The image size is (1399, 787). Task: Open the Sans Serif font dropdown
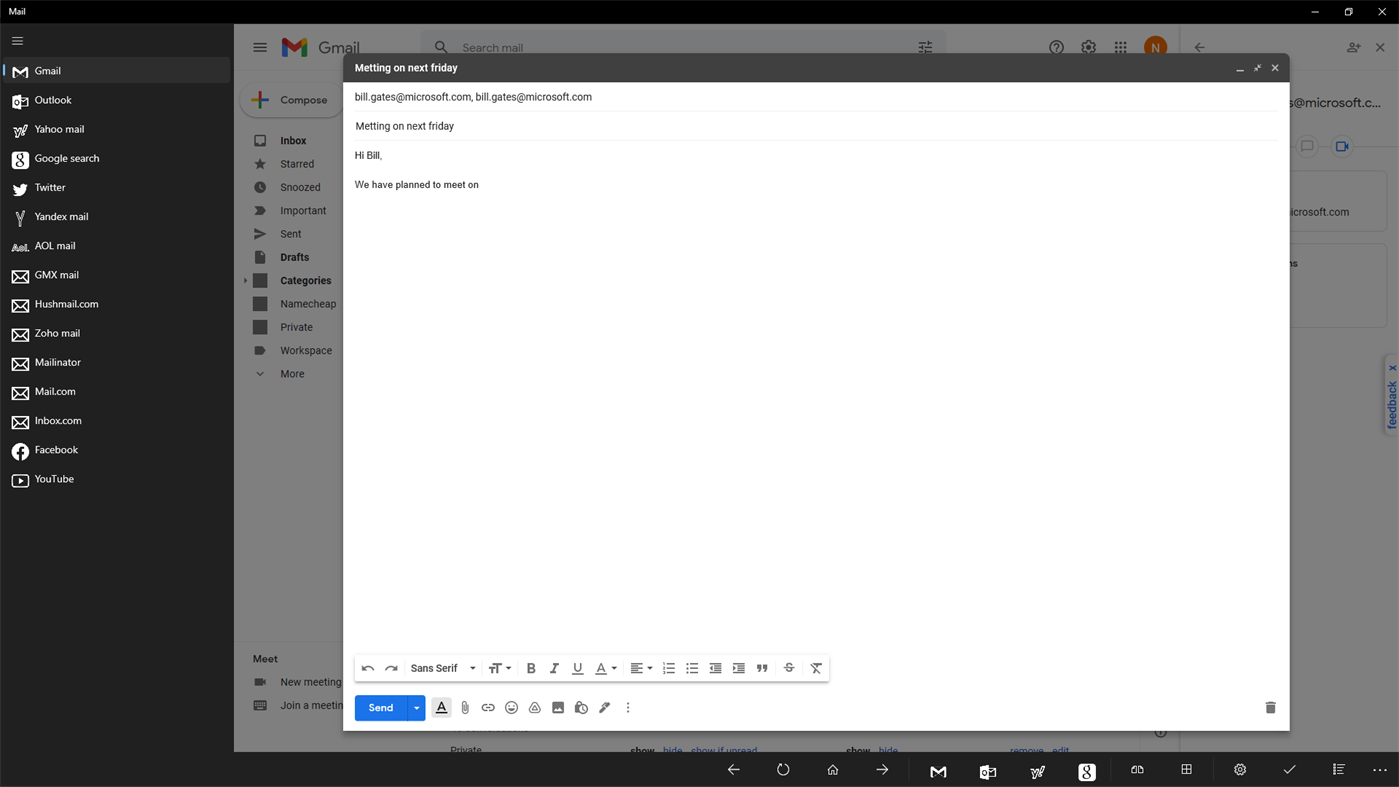click(x=443, y=668)
